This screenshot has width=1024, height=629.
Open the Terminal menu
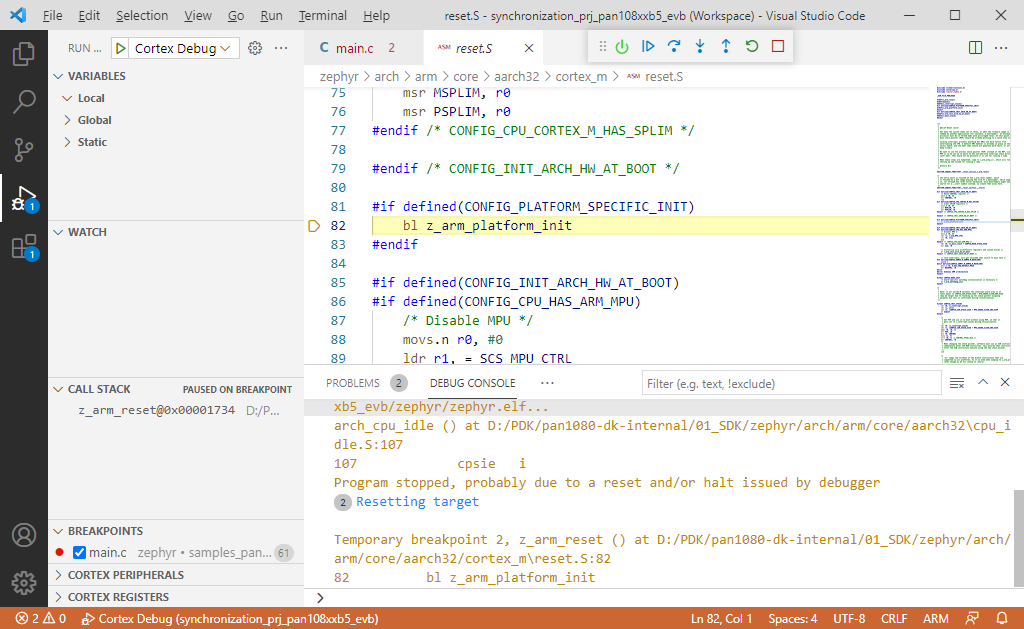[323, 15]
